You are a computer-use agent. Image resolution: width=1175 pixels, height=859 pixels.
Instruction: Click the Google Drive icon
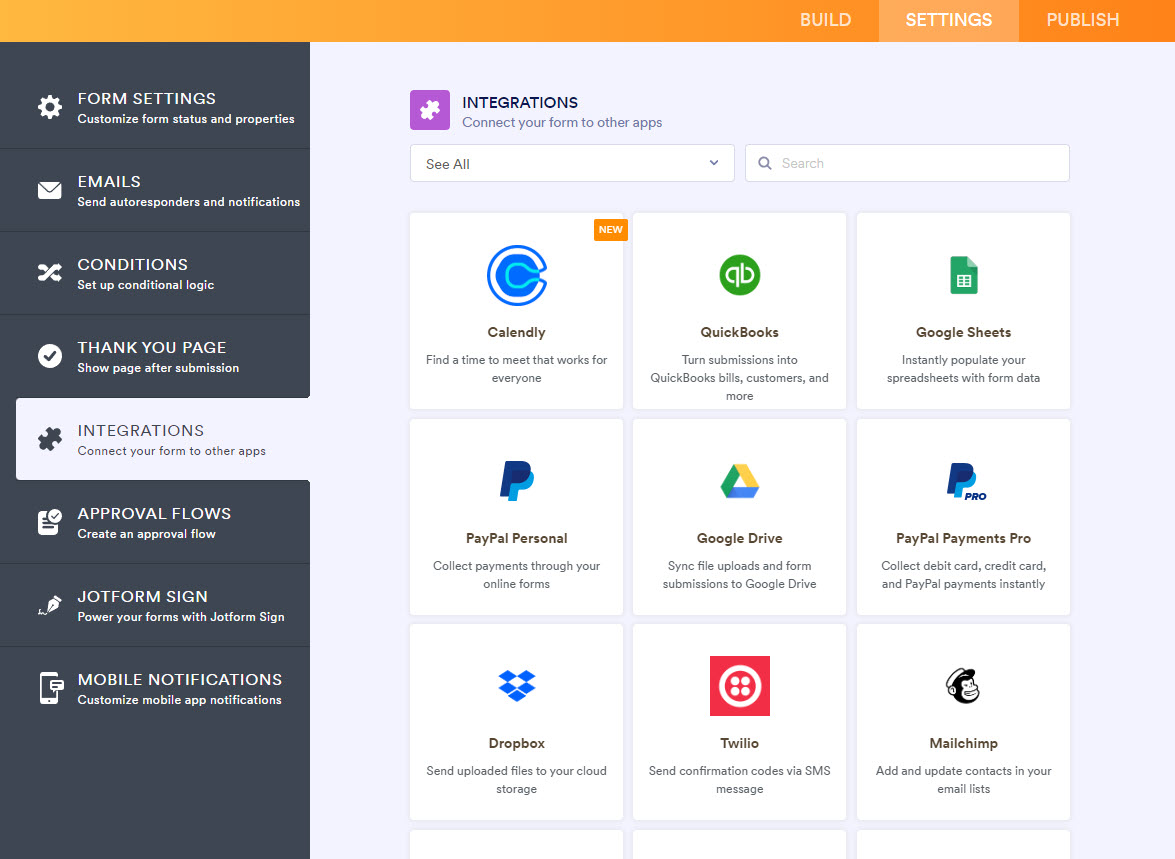(x=739, y=481)
